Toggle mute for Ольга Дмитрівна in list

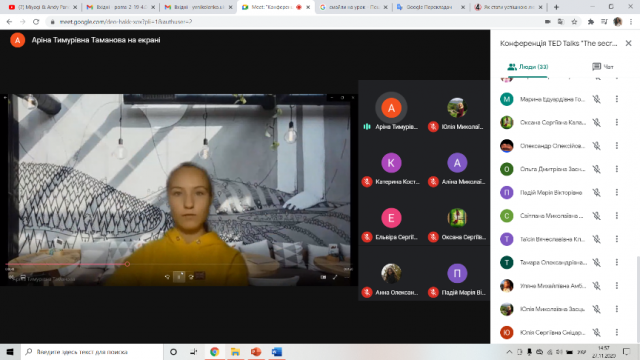[x=596, y=169]
